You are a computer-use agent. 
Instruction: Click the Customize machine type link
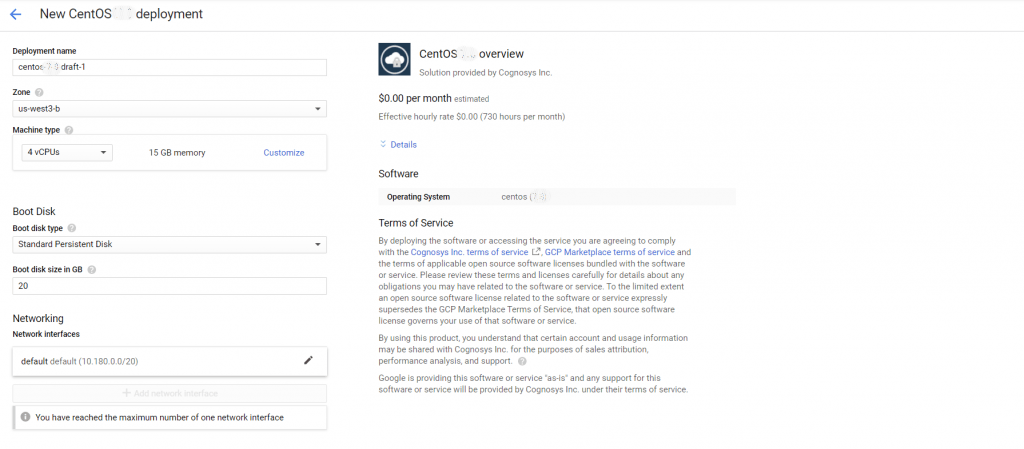[283, 153]
